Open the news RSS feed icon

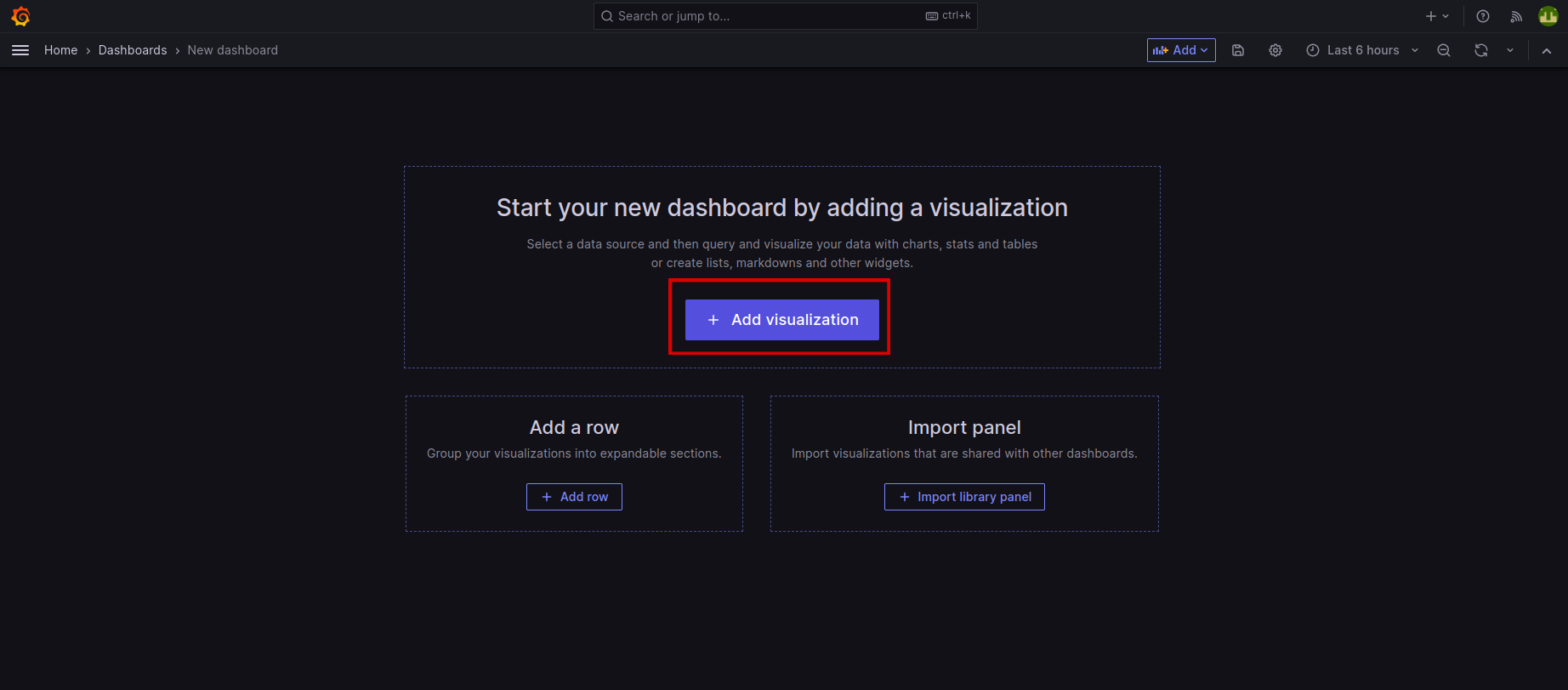(x=1516, y=16)
